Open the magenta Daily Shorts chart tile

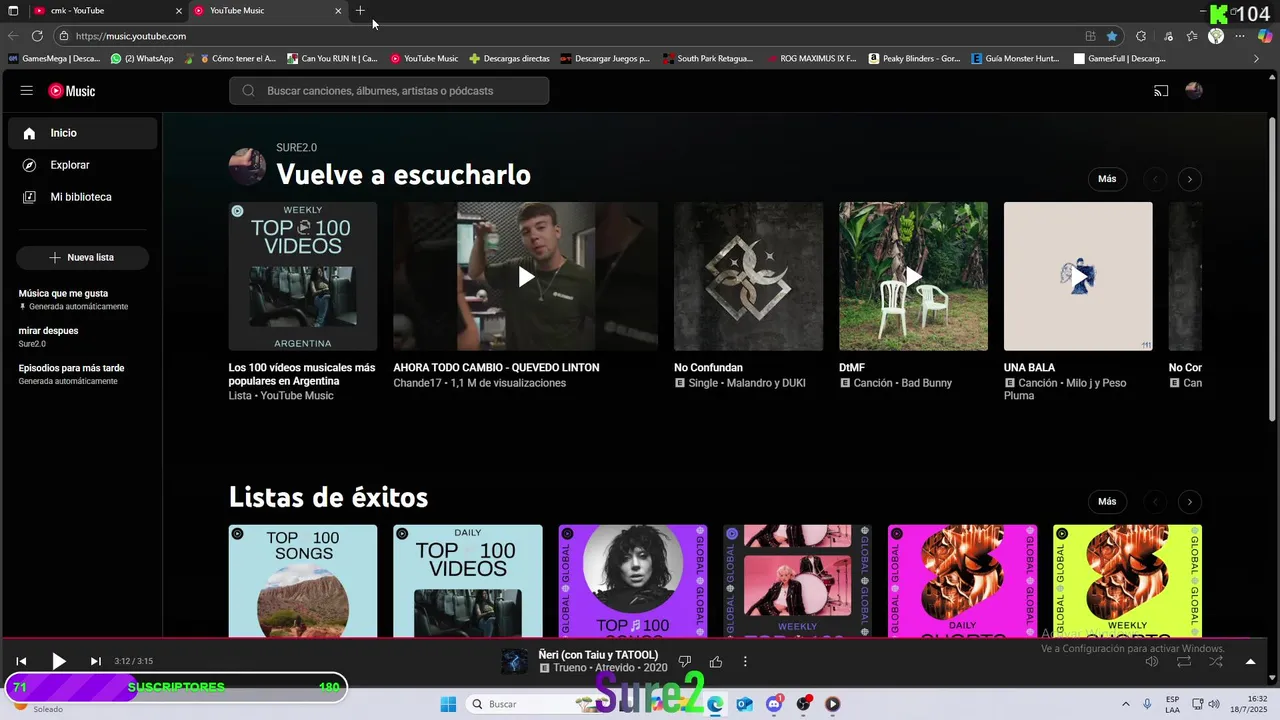click(x=963, y=581)
